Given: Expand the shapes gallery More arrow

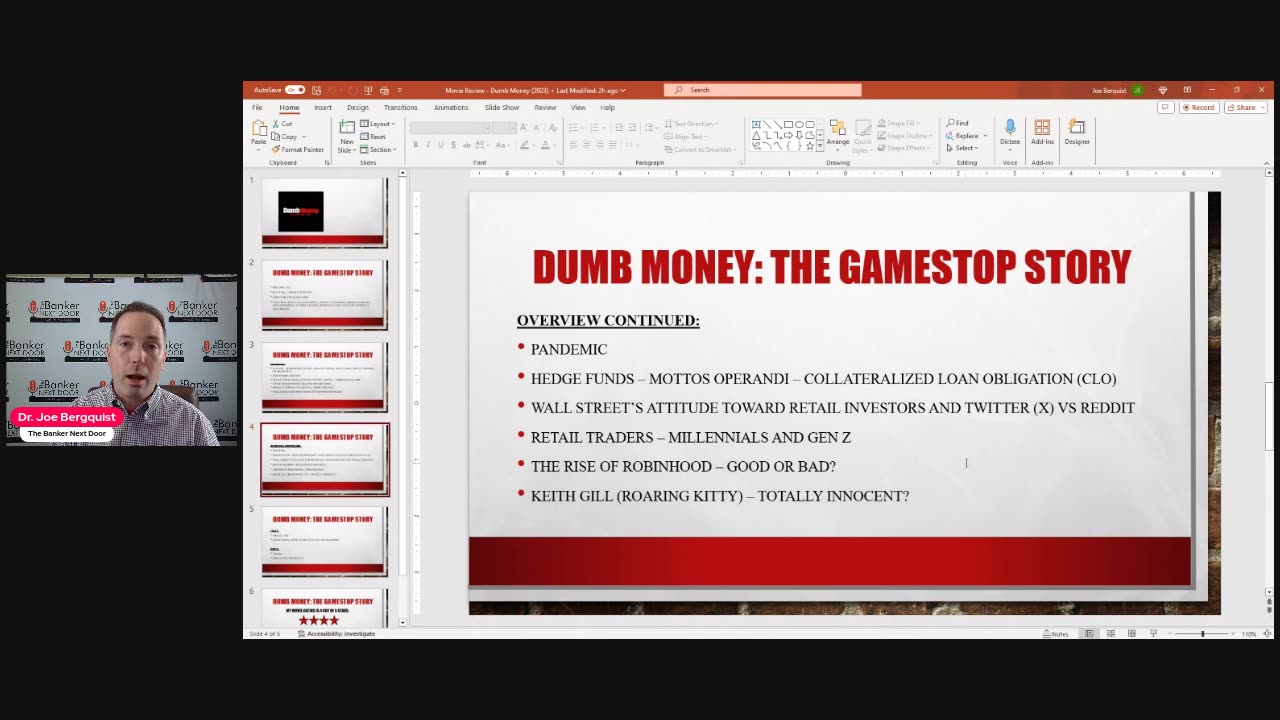Looking at the screenshot, I should [820, 146].
